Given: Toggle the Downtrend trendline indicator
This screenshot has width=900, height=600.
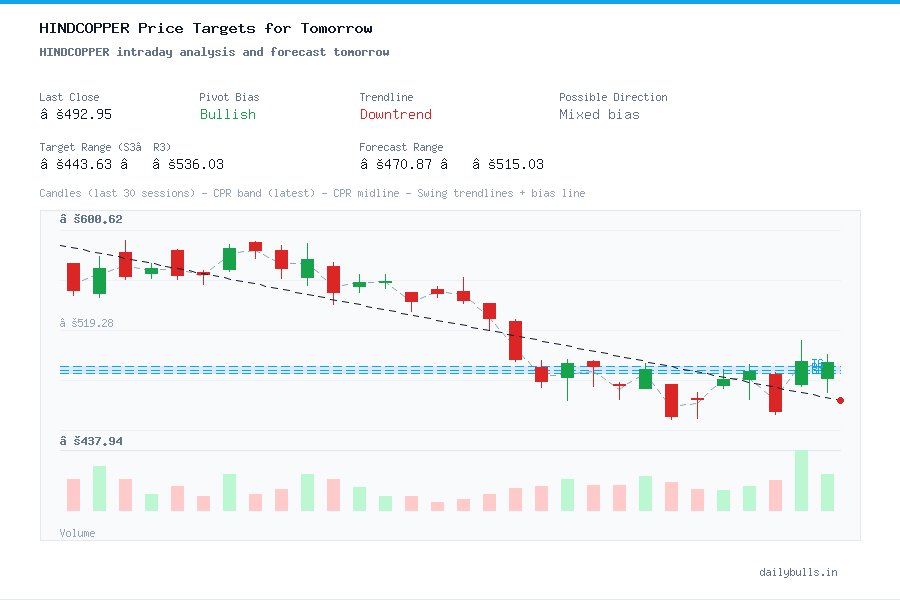Looking at the screenshot, I should point(396,115).
